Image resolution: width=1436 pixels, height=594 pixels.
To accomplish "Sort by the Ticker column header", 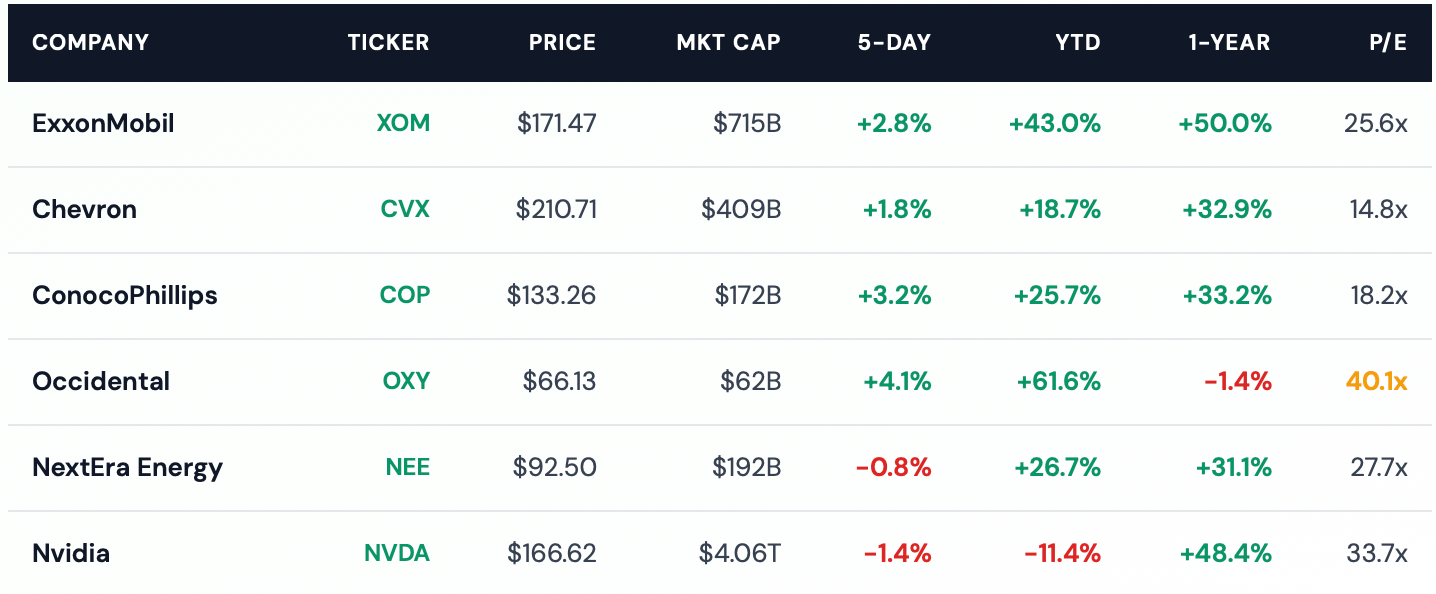I will point(388,43).
